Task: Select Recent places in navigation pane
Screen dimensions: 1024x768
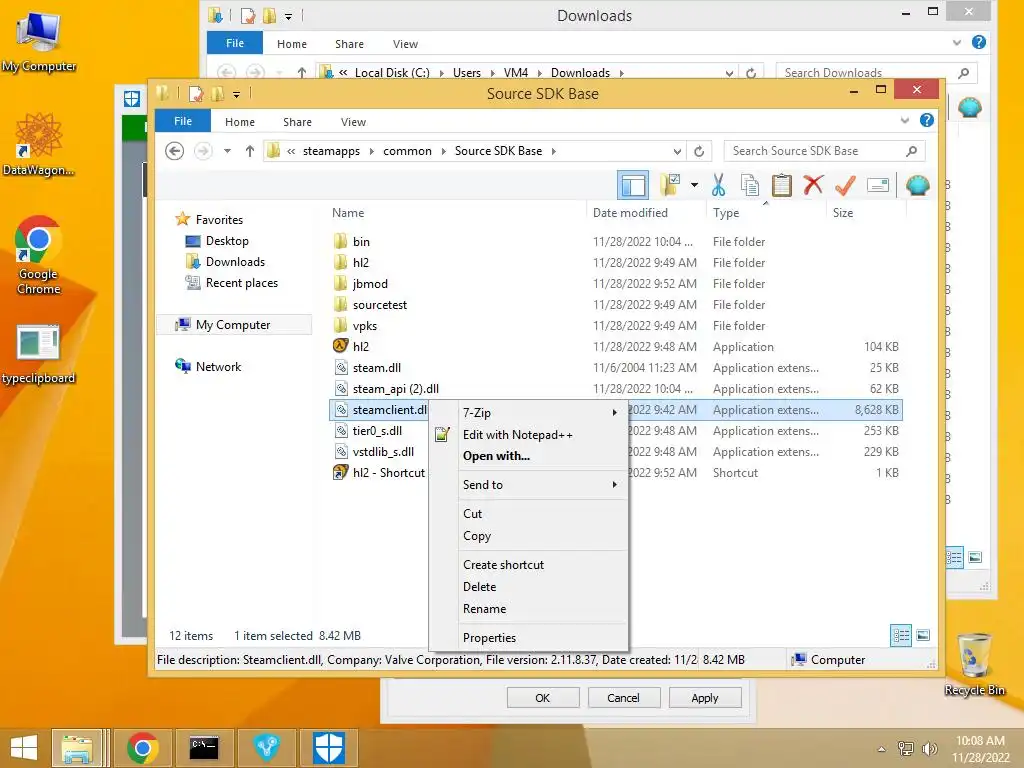Action: click(232, 283)
